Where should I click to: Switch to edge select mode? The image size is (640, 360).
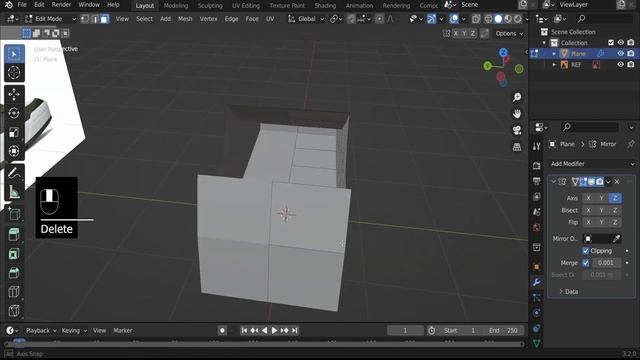[95, 19]
